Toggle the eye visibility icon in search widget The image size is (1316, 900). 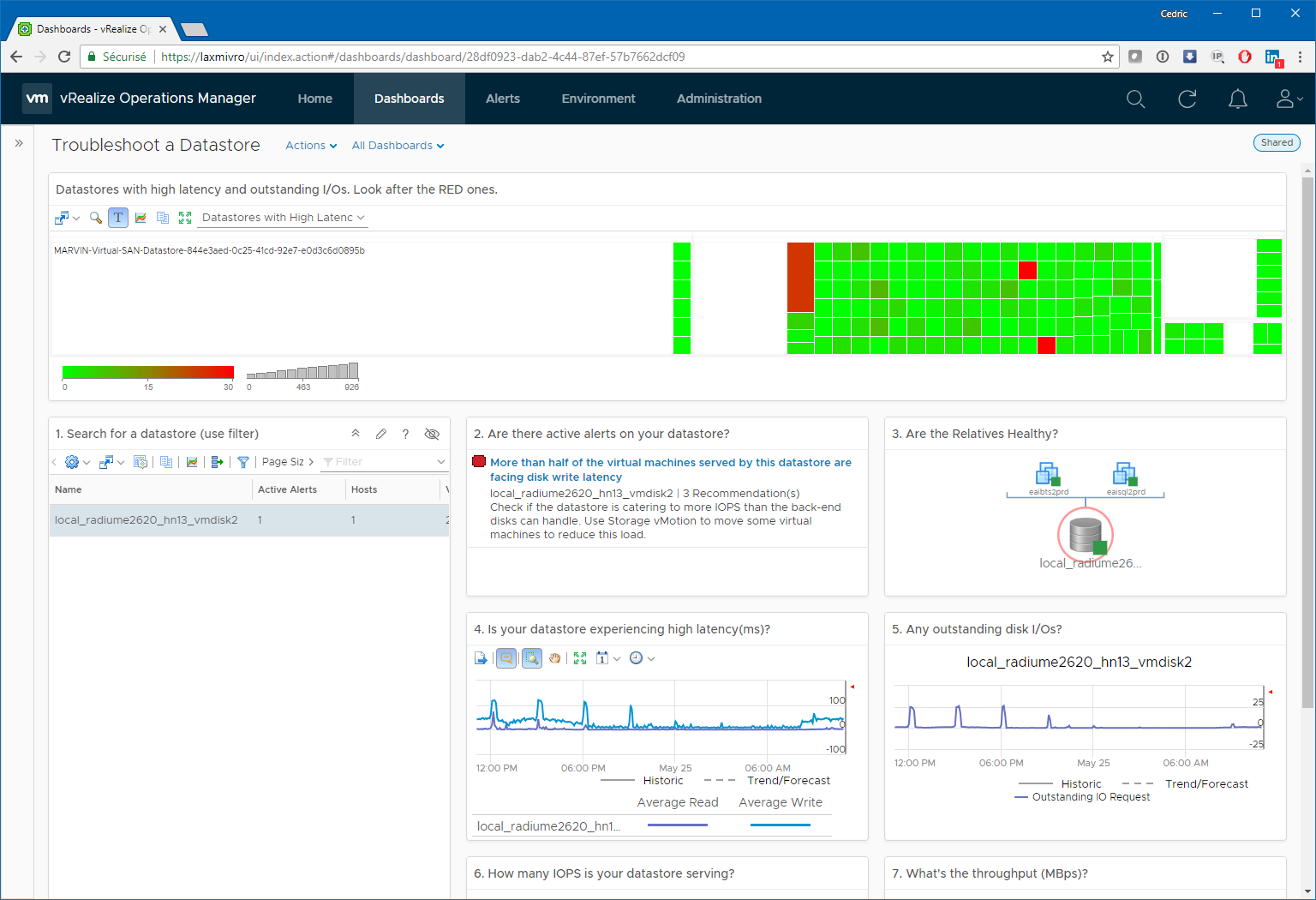pos(432,434)
